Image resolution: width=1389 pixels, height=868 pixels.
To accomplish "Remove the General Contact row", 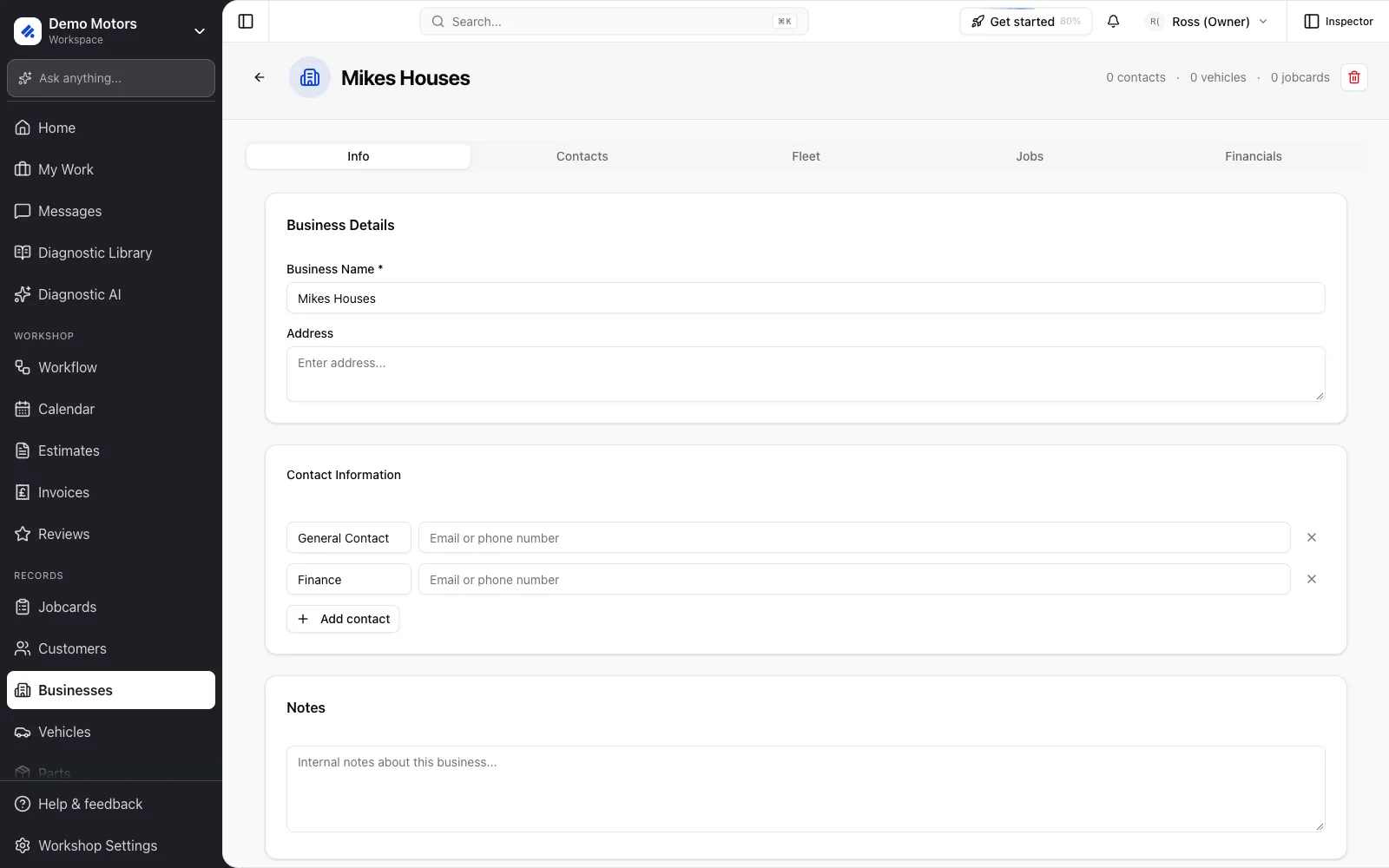I will pyautogui.click(x=1312, y=537).
